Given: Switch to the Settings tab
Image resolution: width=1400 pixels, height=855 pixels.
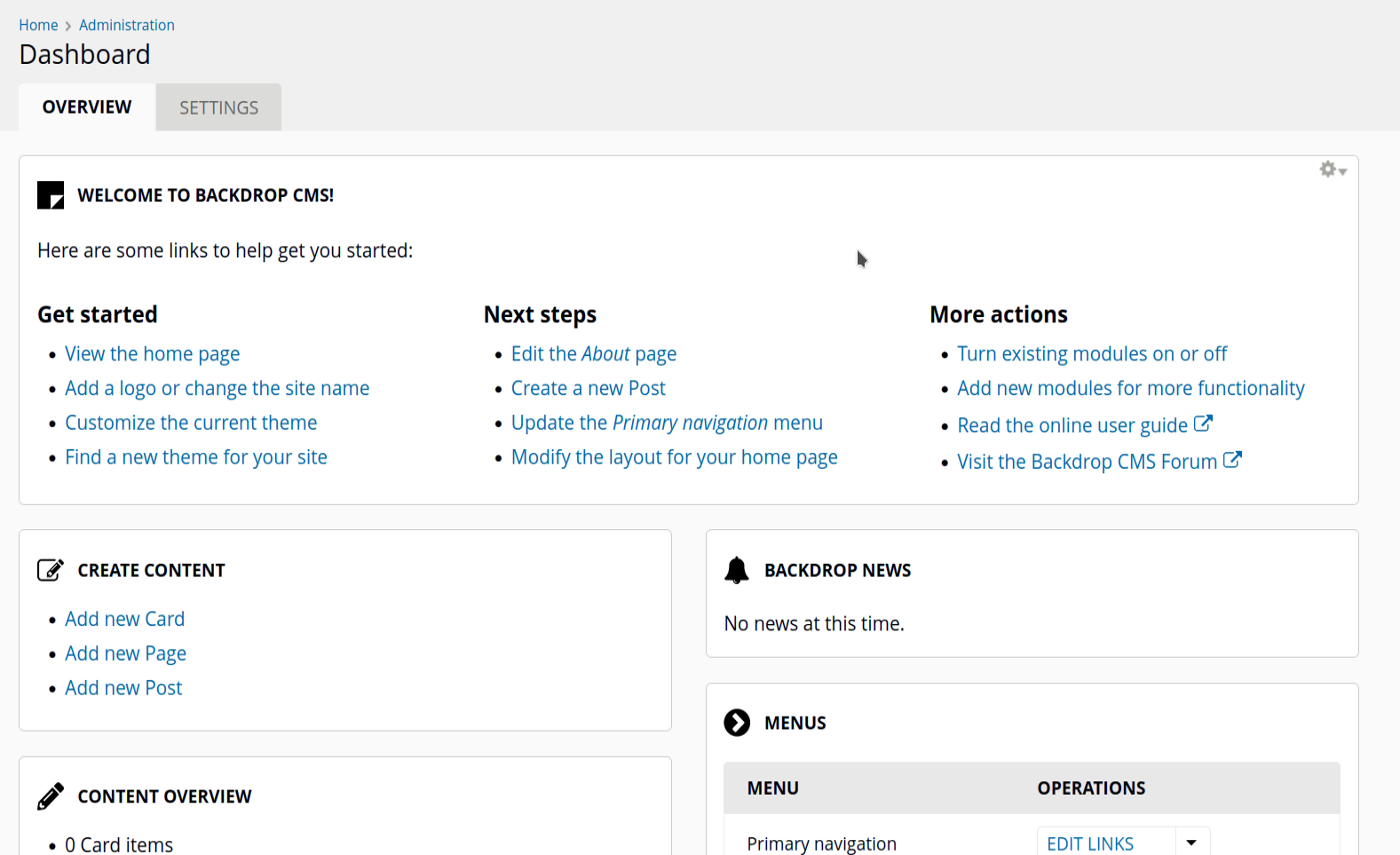Looking at the screenshot, I should click(218, 107).
